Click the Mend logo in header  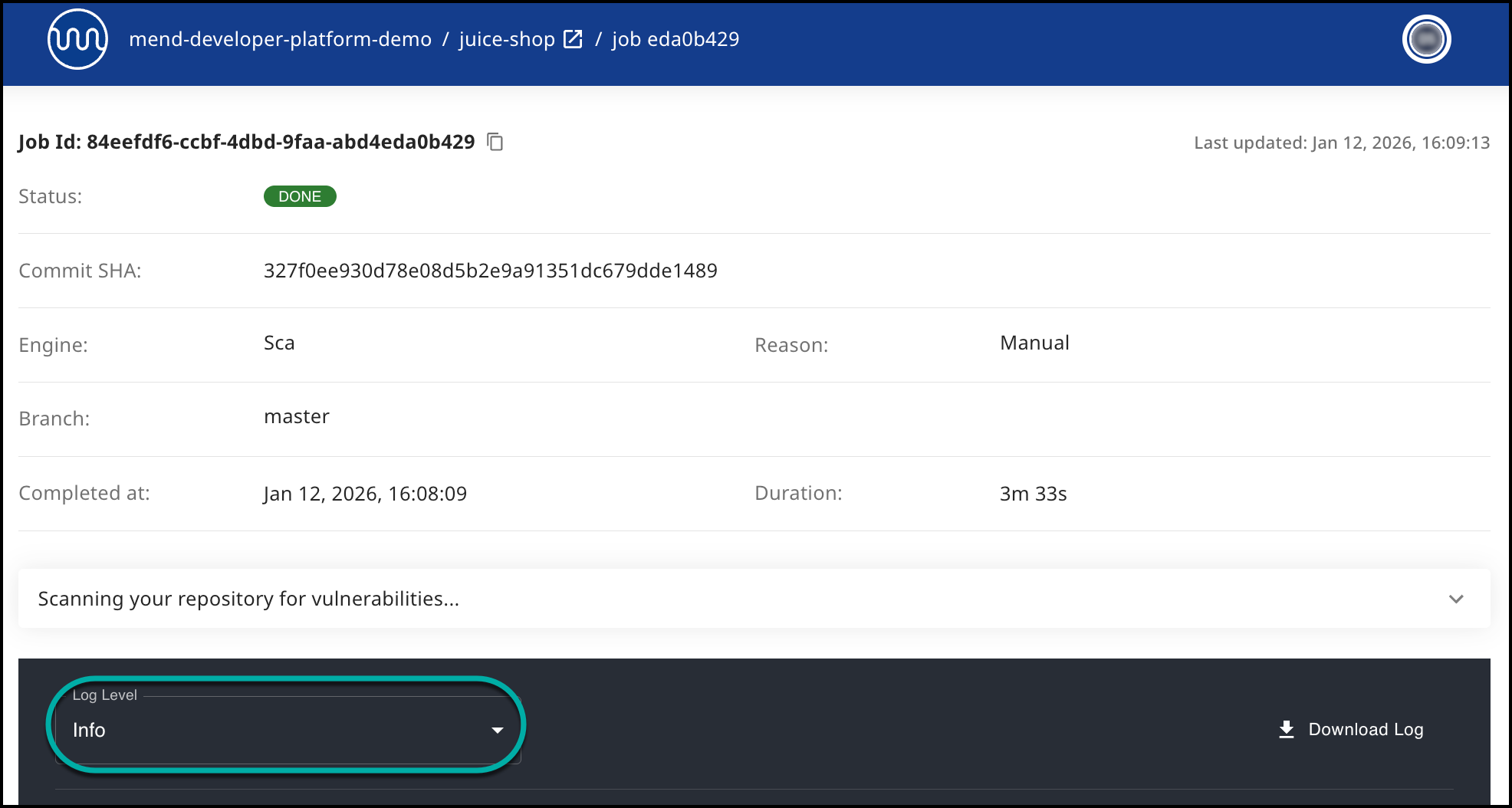pos(77,39)
